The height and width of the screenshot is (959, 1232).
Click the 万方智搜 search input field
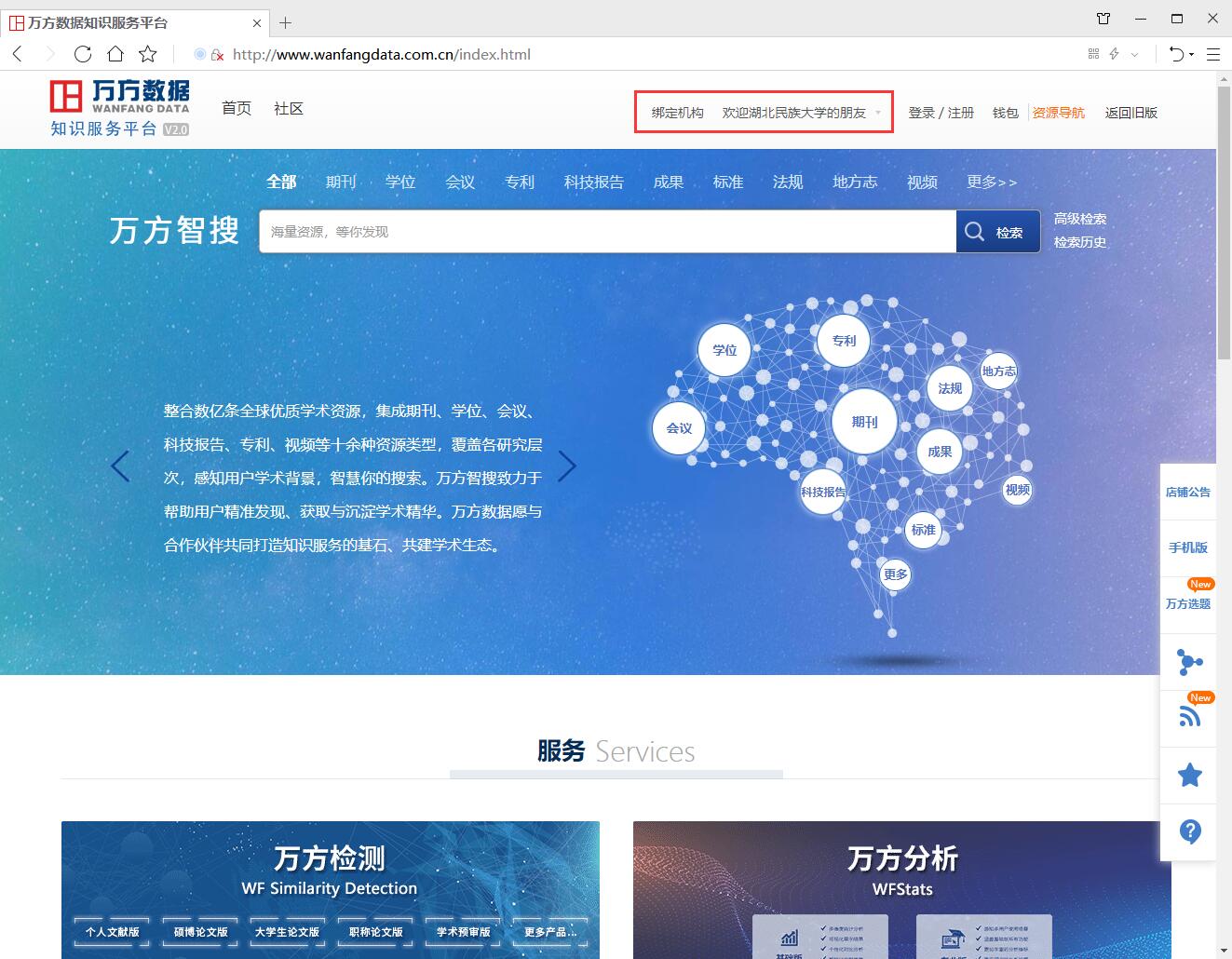click(x=607, y=232)
